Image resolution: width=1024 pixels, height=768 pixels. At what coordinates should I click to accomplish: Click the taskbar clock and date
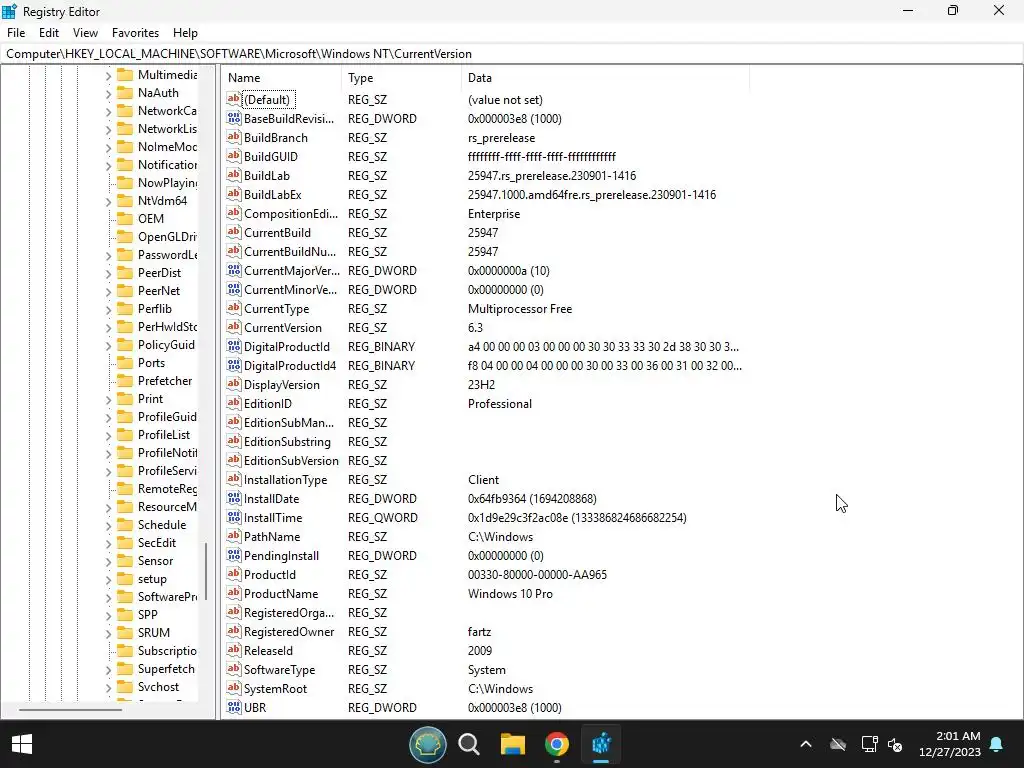(950, 744)
